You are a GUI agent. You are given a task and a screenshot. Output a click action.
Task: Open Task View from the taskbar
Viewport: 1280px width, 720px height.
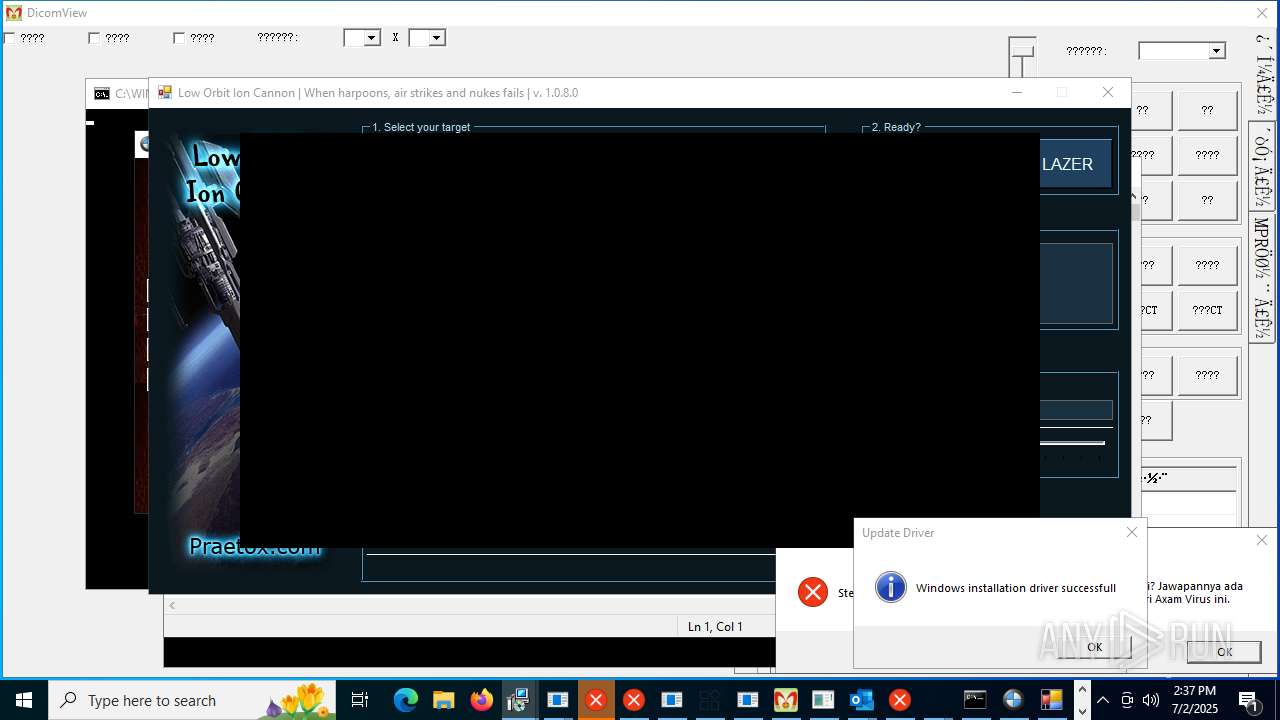[360, 700]
